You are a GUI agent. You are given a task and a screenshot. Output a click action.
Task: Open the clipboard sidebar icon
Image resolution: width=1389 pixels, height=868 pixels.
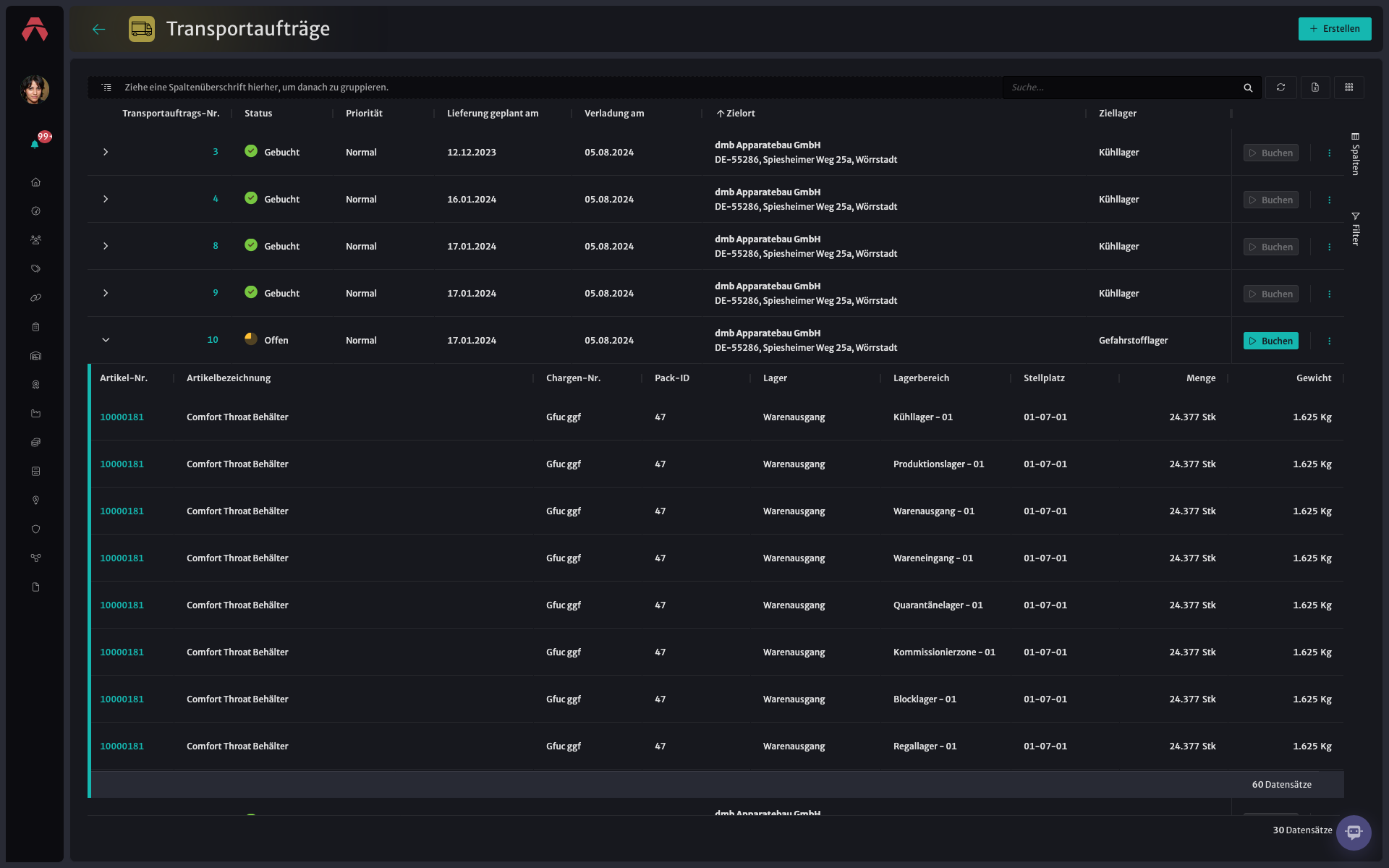(35, 327)
